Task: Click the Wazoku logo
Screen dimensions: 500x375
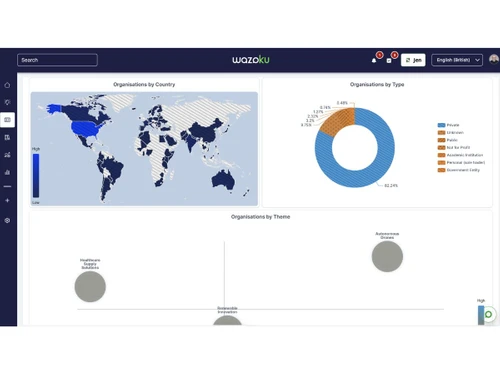Action: point(251,60)
